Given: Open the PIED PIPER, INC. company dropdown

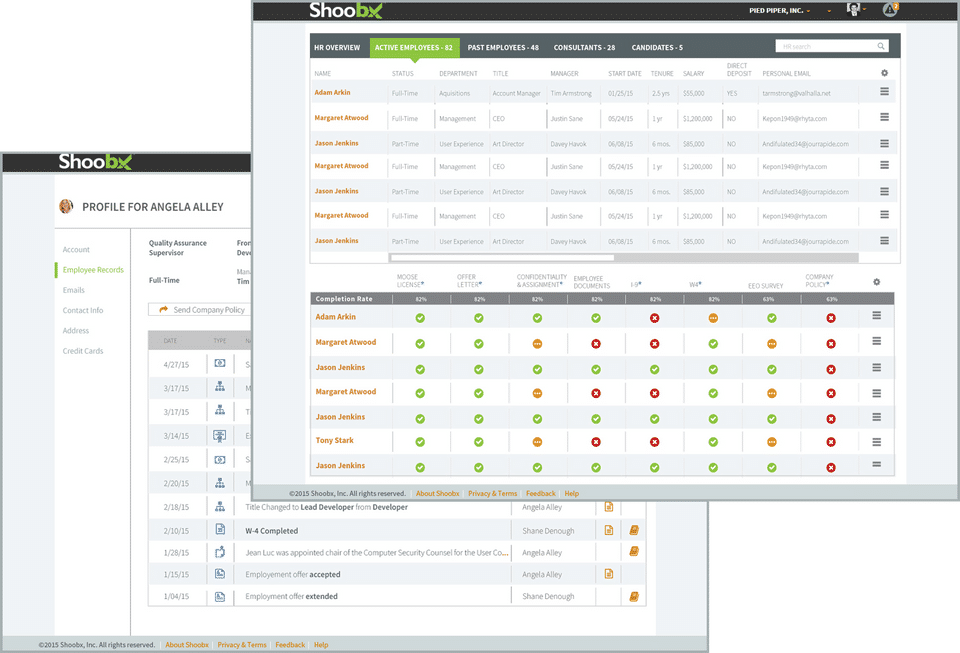Looking at the screenshot, I should [779, 10].
